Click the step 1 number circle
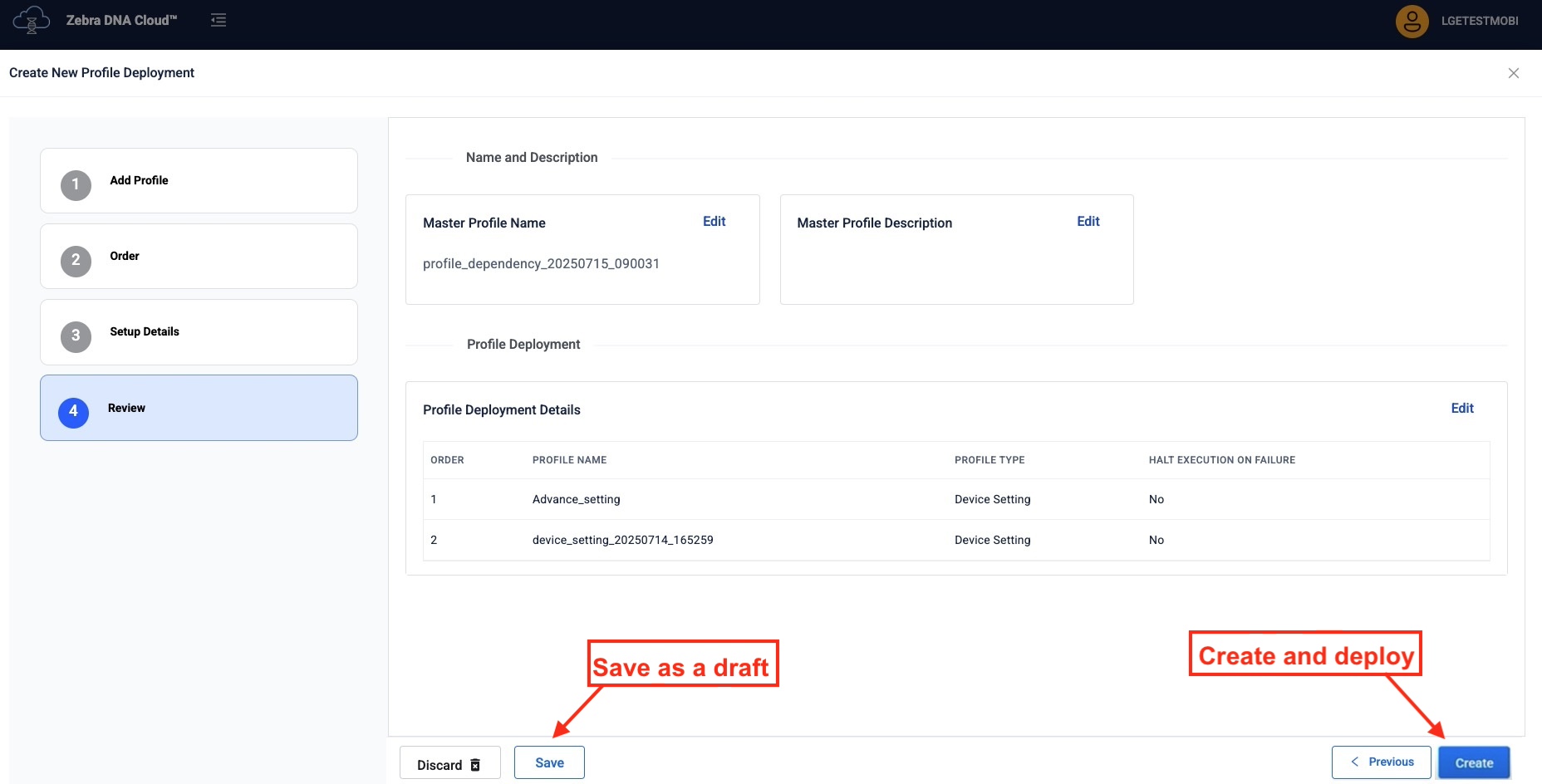This screenshot has height=784, width=1542. [x=76, y=184]
